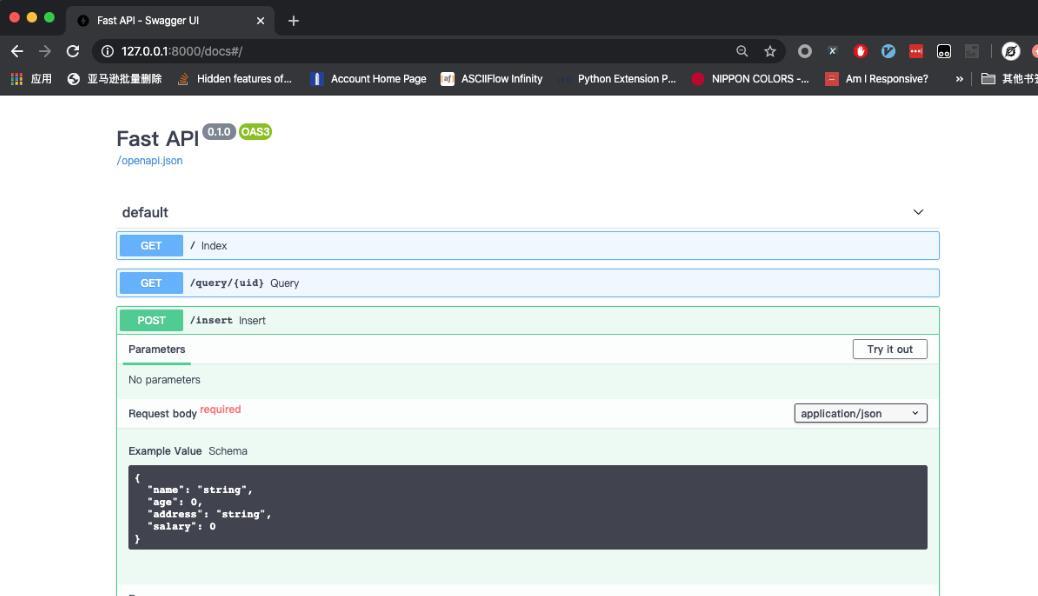
Task: Open the red hand blocker extension
Action: 860,51
